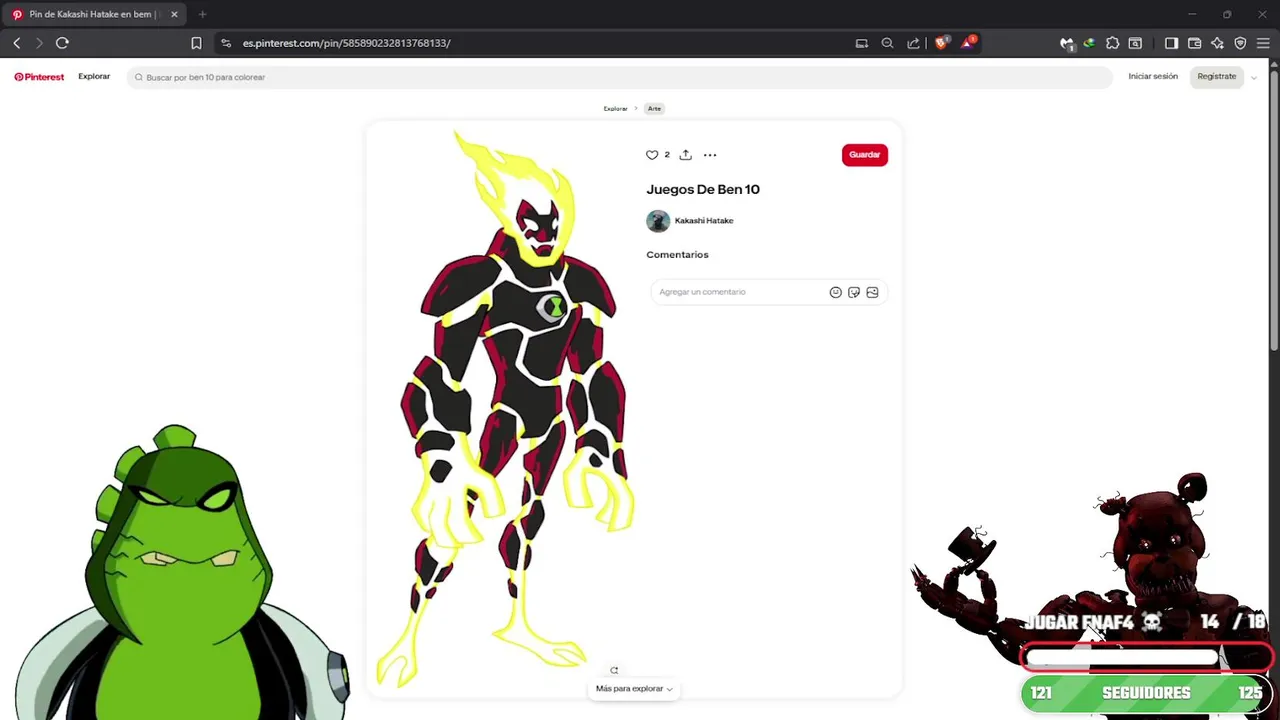Open the pin's three-dot more options
The height and width of the screenshot is (720, 1280).
click(x=710, y=155)
